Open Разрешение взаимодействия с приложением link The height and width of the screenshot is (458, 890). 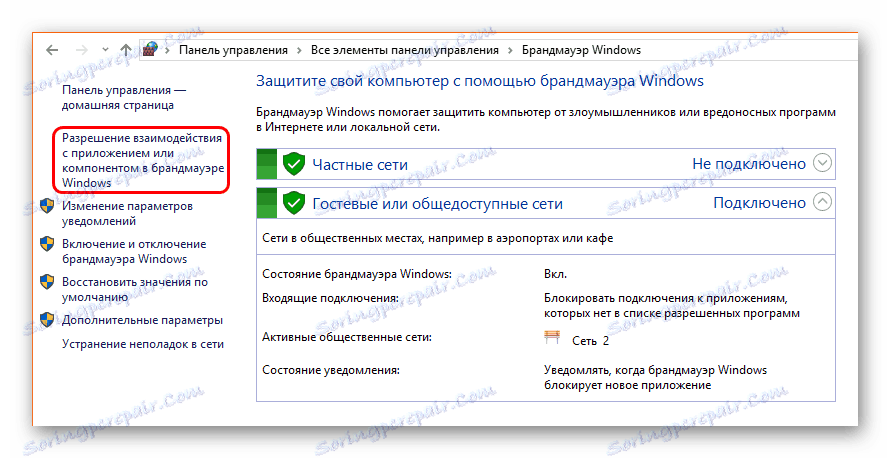pos(142,160)
